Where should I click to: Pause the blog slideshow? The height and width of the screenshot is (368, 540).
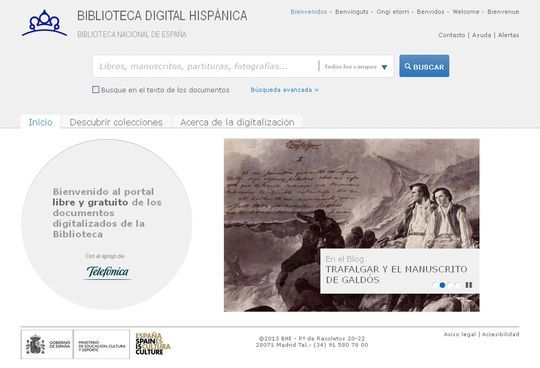click(469, 285)
